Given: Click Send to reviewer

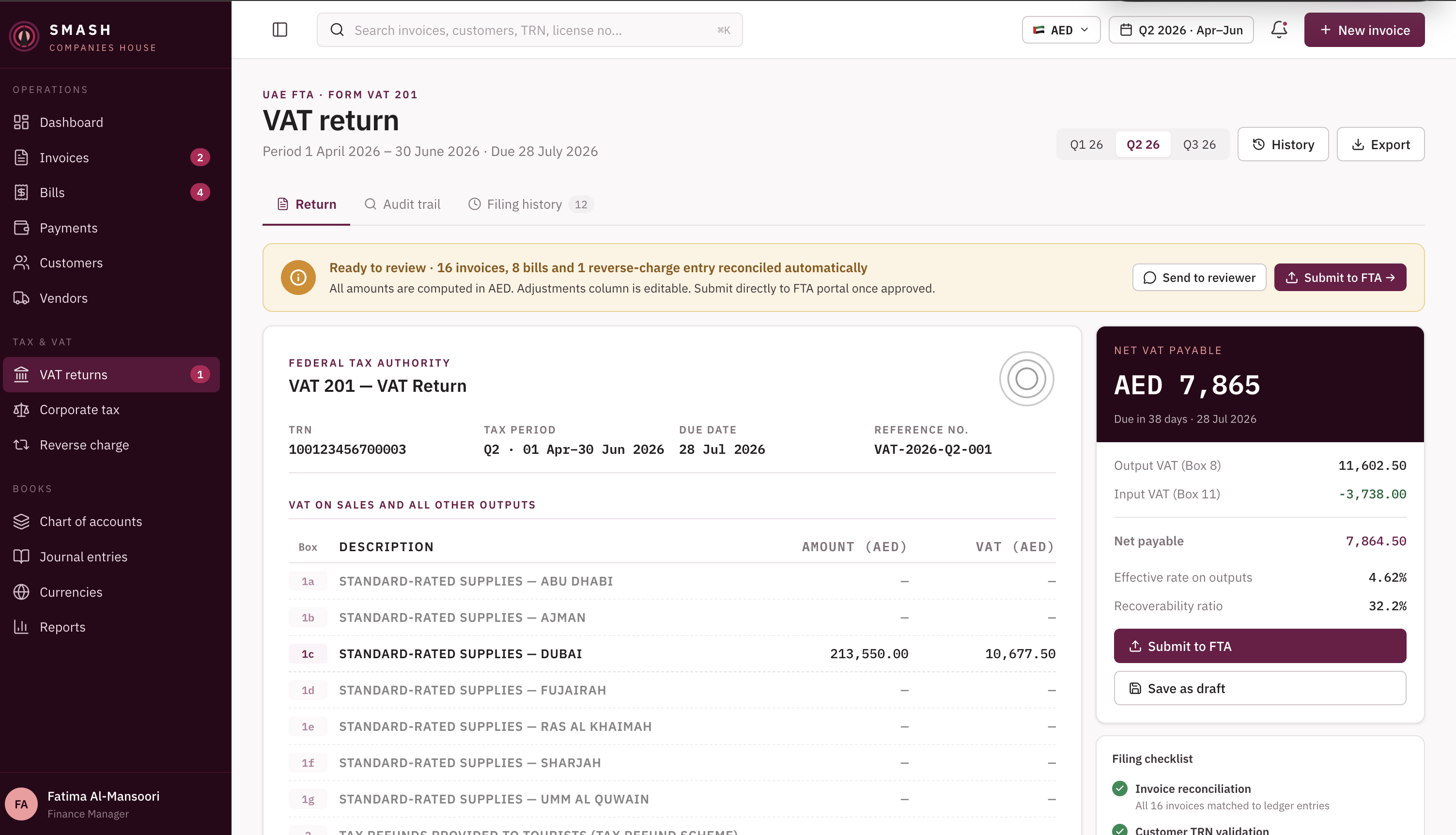Looking at the screenshot, I should [1199, 278].
